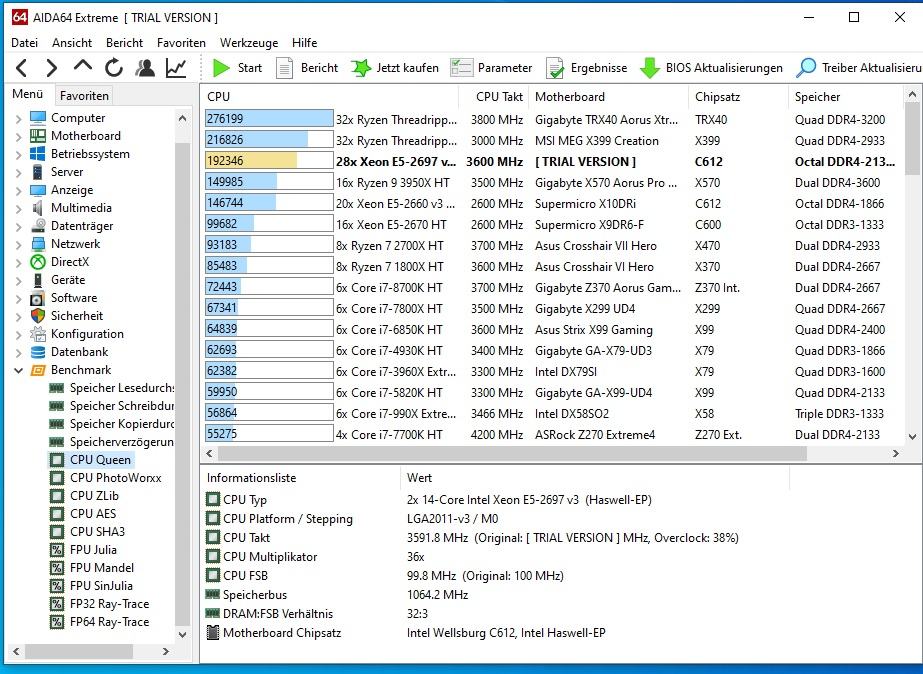923x674 pixels.
Task: Click the left tree vertical scrollbar
Action: pyautogui.click(x=182, y=385)
